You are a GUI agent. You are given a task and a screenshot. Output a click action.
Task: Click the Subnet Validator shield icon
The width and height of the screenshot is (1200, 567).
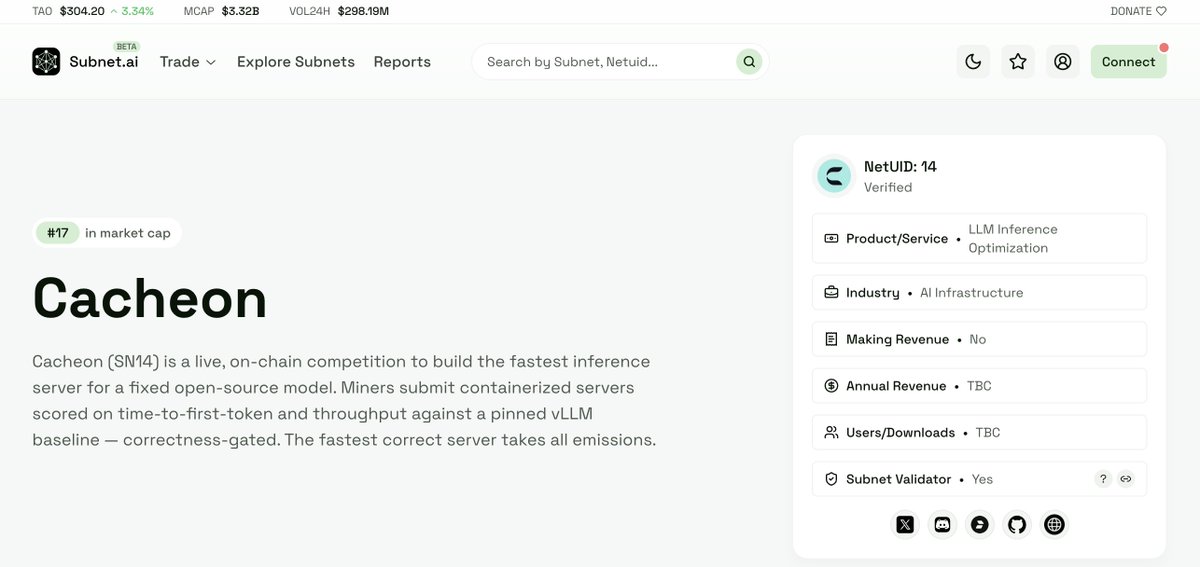tap(831, 479)
